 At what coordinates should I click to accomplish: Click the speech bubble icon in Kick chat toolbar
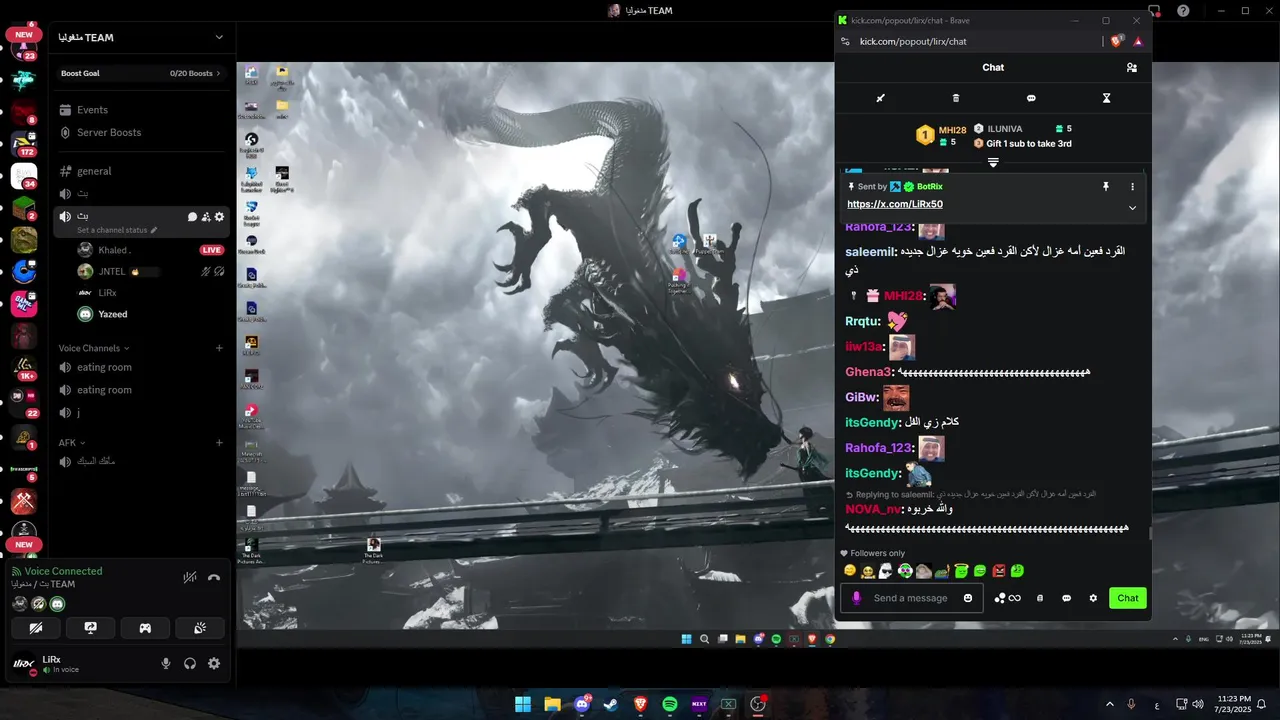[x=1031, y=98]
